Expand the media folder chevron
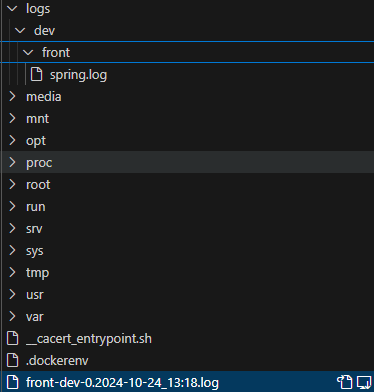The image size is (374, 392). (x=12, y=97)
